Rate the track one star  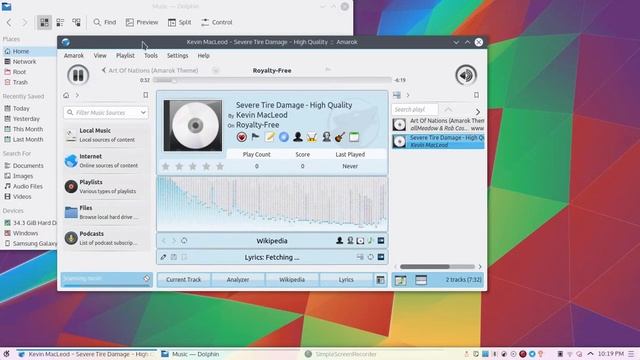tap(166, 166)
